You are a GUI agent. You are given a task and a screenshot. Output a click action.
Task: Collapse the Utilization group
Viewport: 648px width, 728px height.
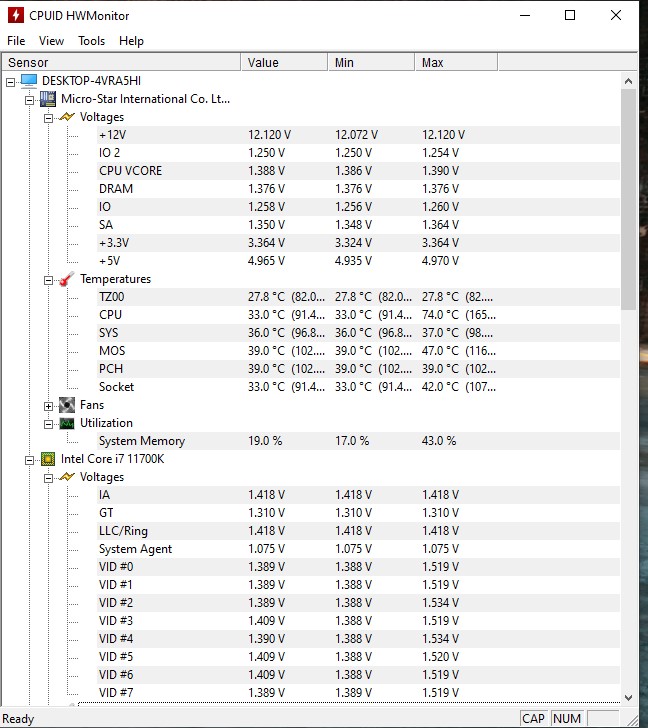pyautogui.click(x=48, y=424)
